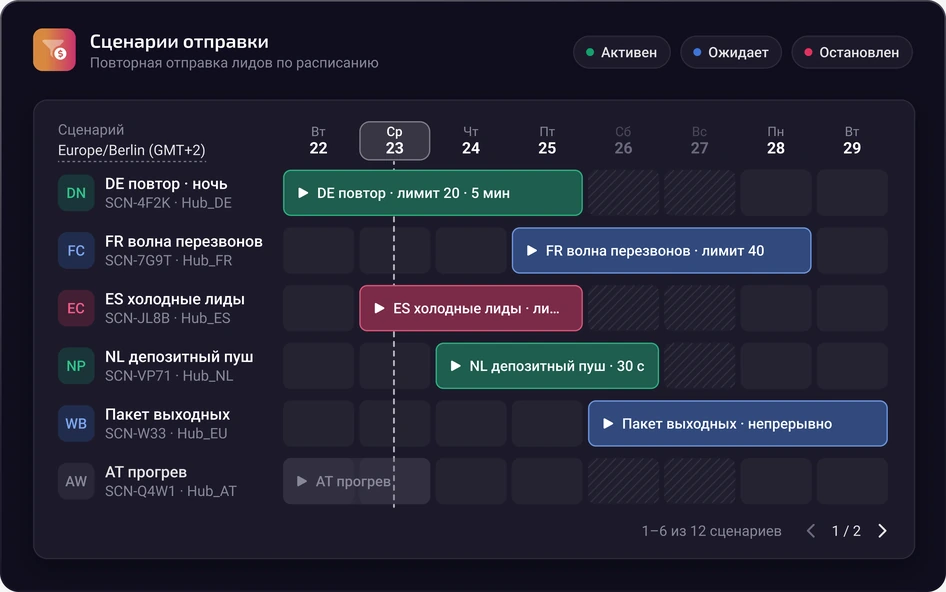Click play triangle on AT прогрев bar
This screenshot has height=592, width=946.
[302, 481]
